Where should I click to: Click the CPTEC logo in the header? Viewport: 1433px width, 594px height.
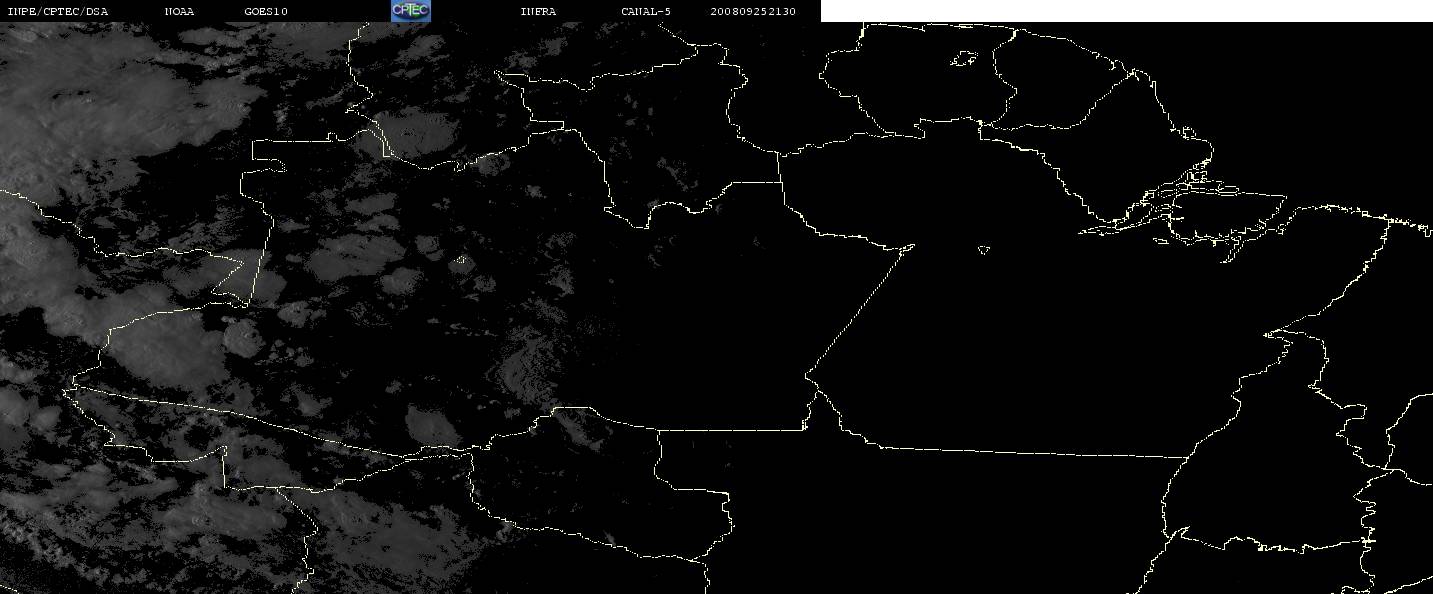pyautogui.click(x=410, y=11)
